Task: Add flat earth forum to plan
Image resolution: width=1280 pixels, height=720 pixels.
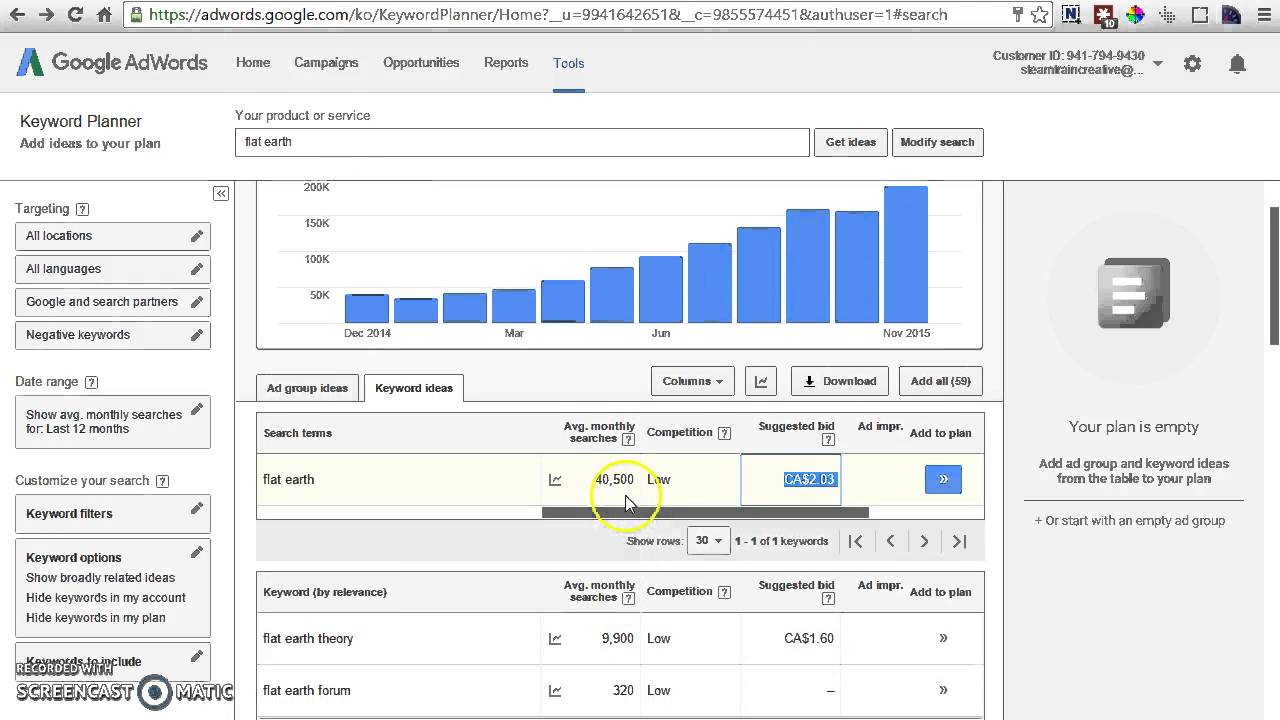Action: (x=943, y=690)
